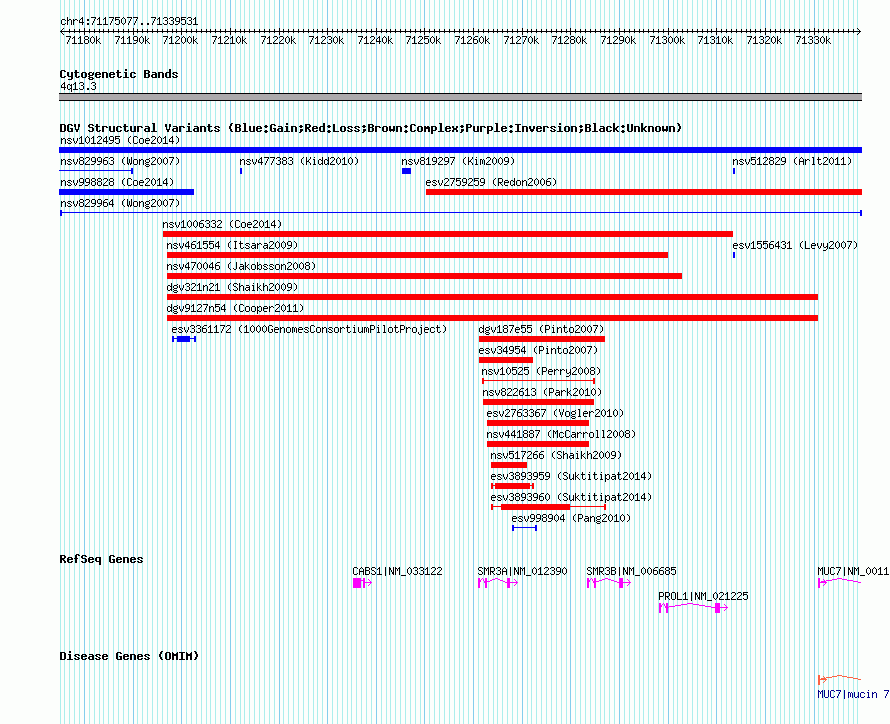Screen dimensions: 890x724
Task: Click the nsv441887 (McCarroll2008) red bar
Action: click(x=538, y=444)
